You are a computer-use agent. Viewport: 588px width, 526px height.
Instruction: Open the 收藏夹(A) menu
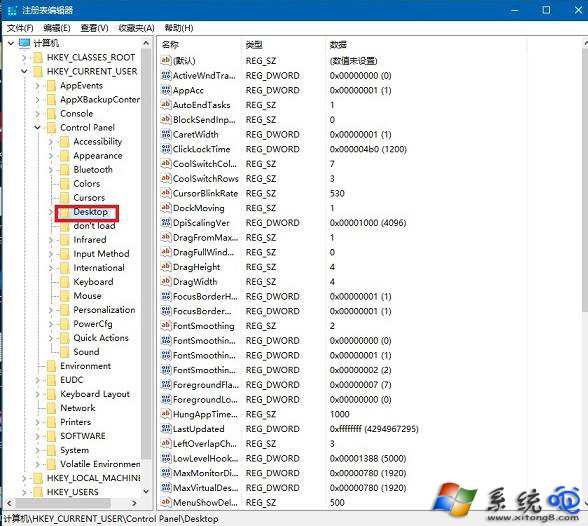tap(136, 28)
